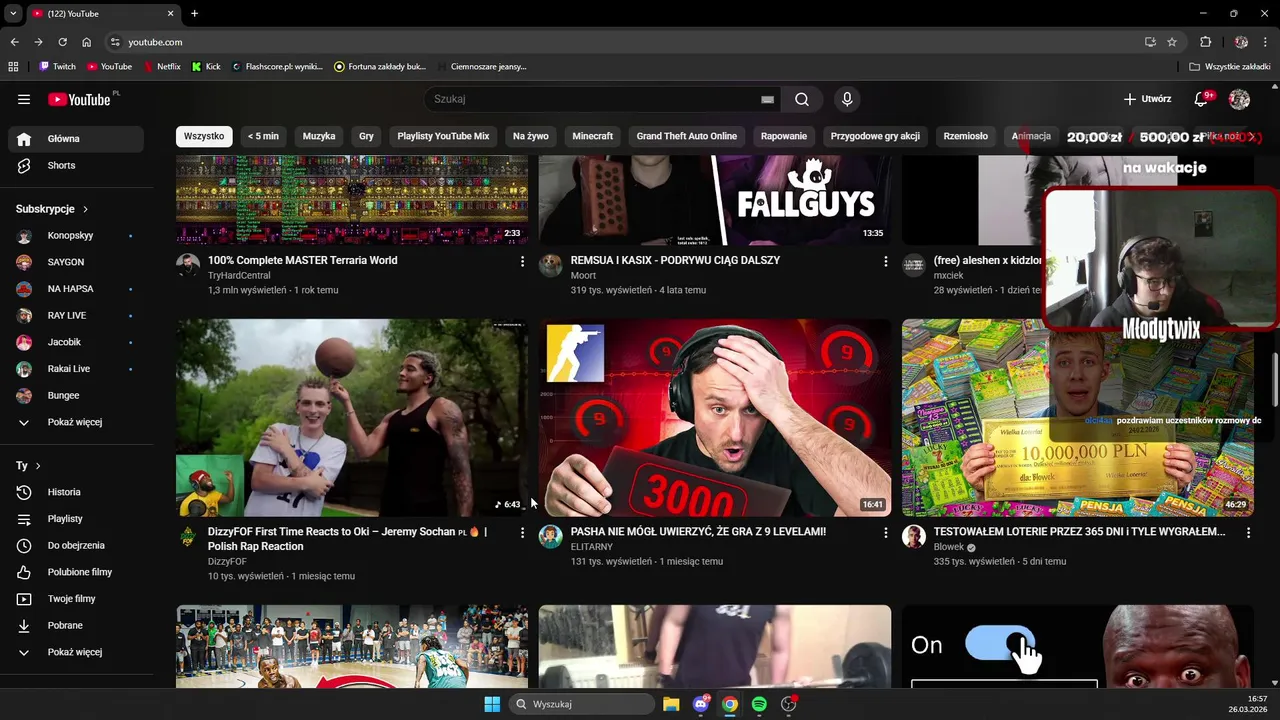Image resolution: width=1280 pixels, height=720 pixels.
Task: Open Playlisty in sidebar
Action: point(75,519)
